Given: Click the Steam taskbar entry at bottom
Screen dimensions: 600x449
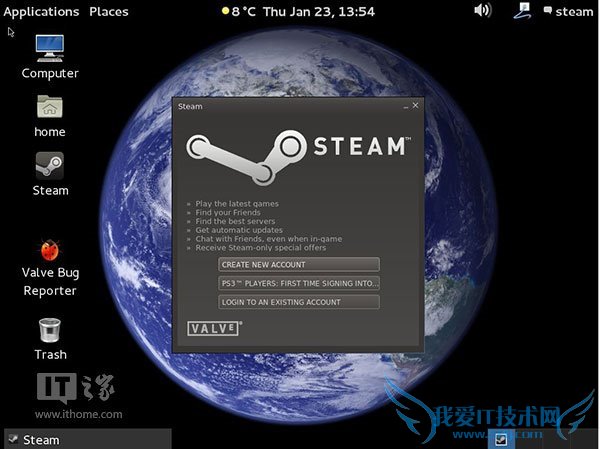Looking at the screenshot, I should (87, 439).
